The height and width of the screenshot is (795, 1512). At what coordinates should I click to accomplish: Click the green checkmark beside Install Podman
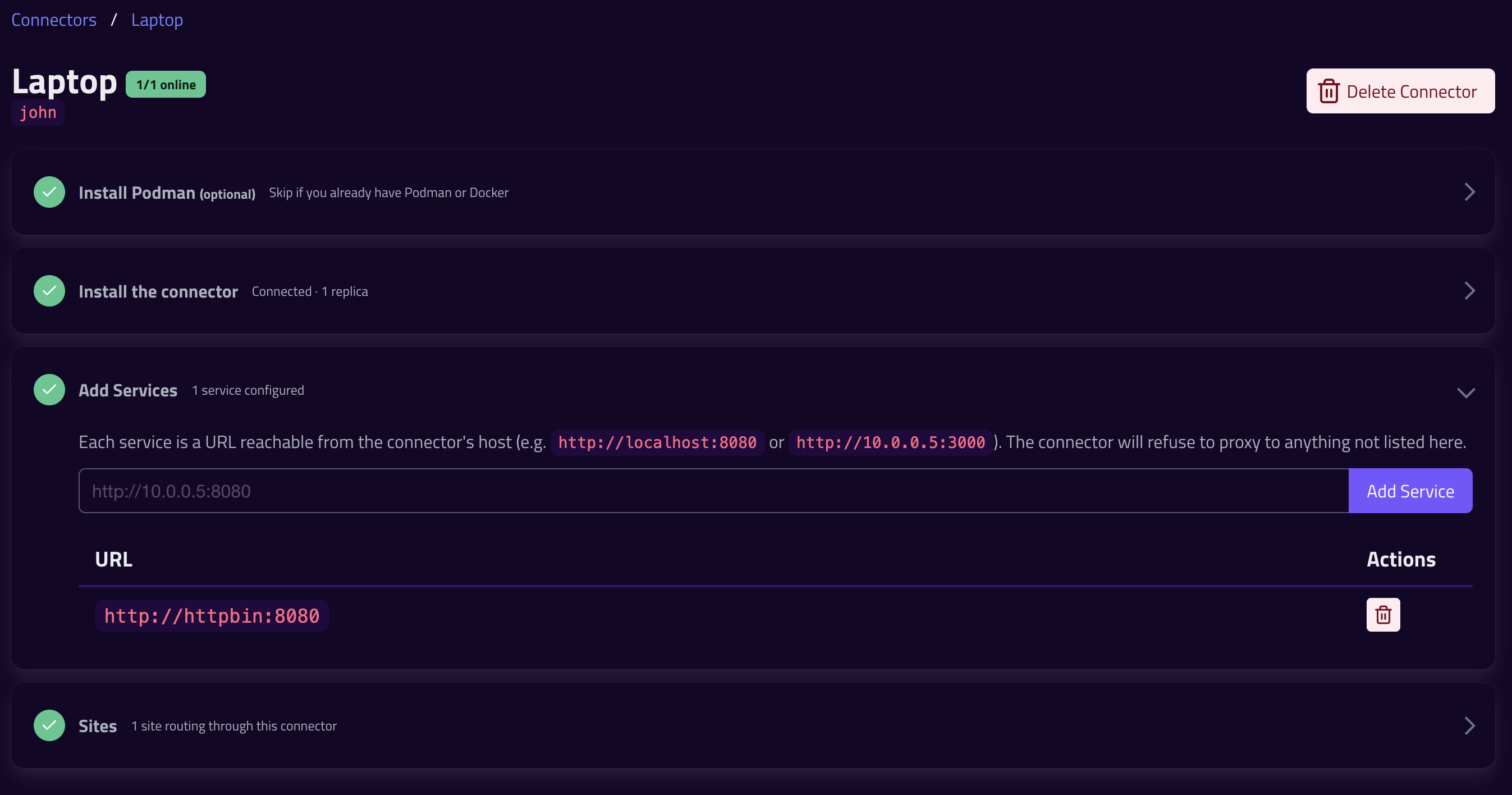click(x=49, y=192)
